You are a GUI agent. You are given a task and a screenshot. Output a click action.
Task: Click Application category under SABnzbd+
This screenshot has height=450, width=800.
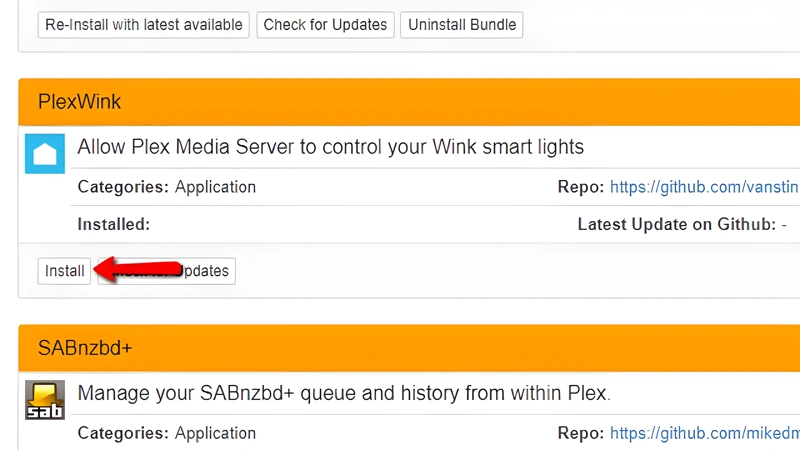(x=215, y=433)
